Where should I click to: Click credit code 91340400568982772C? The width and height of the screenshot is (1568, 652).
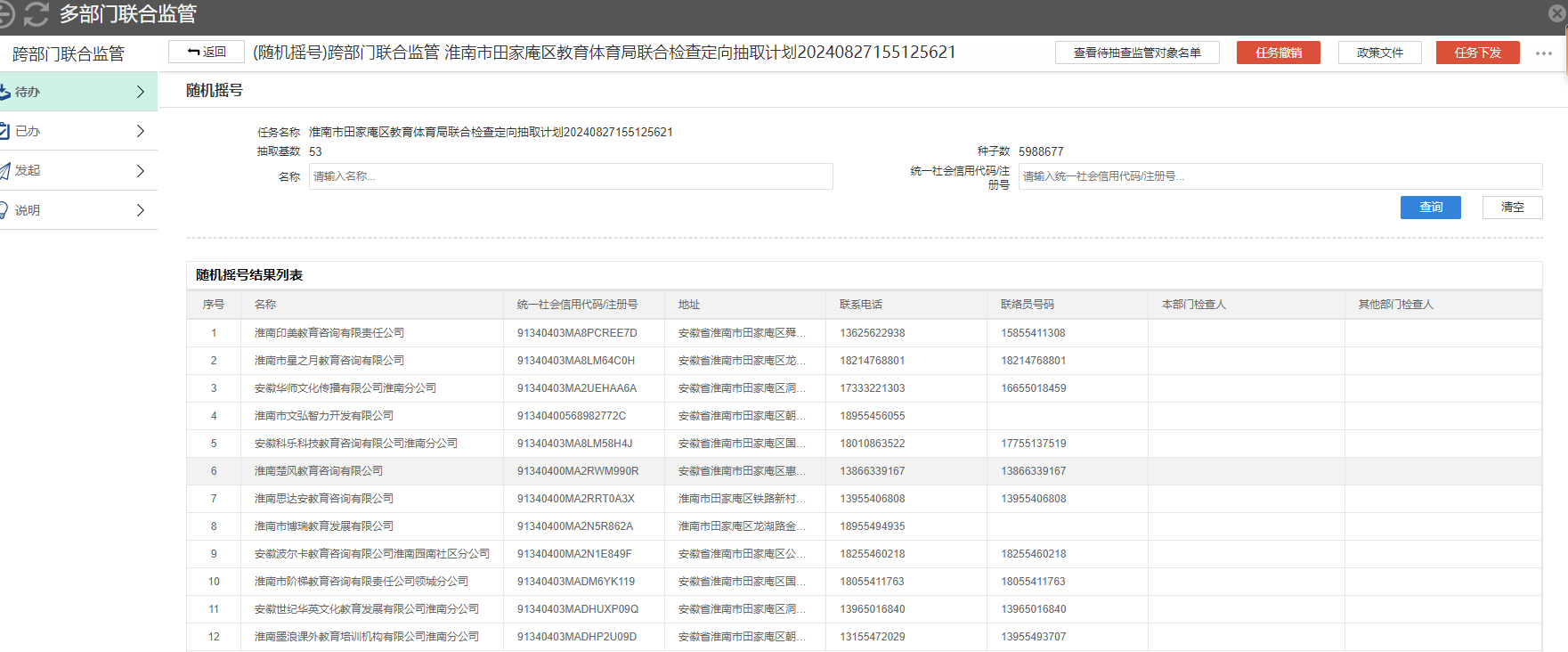pyautogui.click(x=572, y=416)
